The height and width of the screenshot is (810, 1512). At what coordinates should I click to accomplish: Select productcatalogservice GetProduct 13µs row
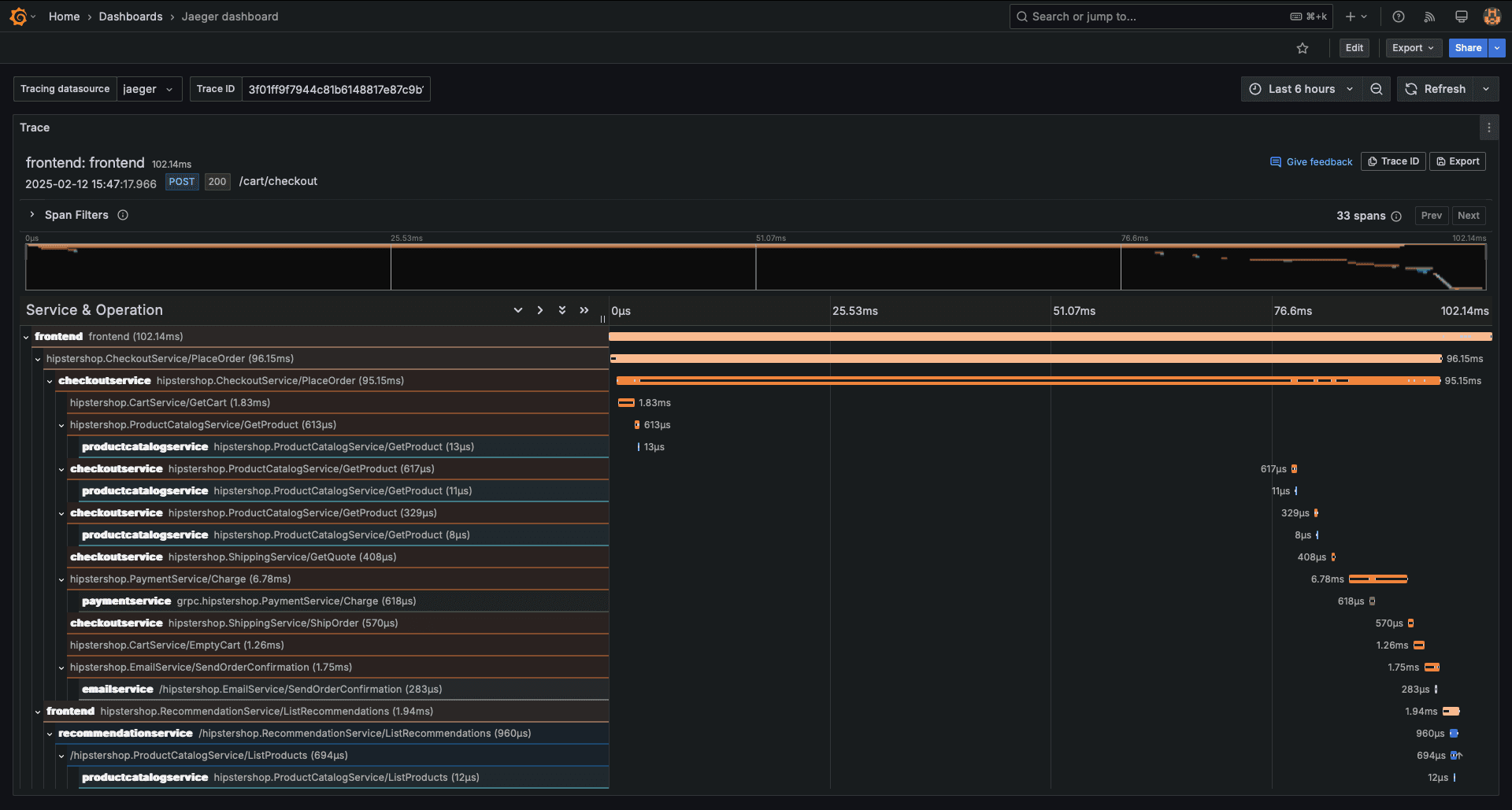[x=344, y=447]
